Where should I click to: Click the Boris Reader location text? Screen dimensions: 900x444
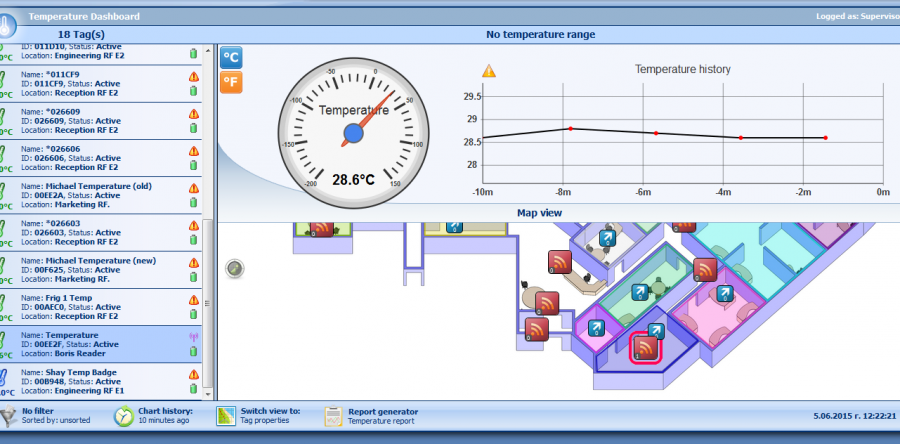pyautogui.click(x=80, y=353)
